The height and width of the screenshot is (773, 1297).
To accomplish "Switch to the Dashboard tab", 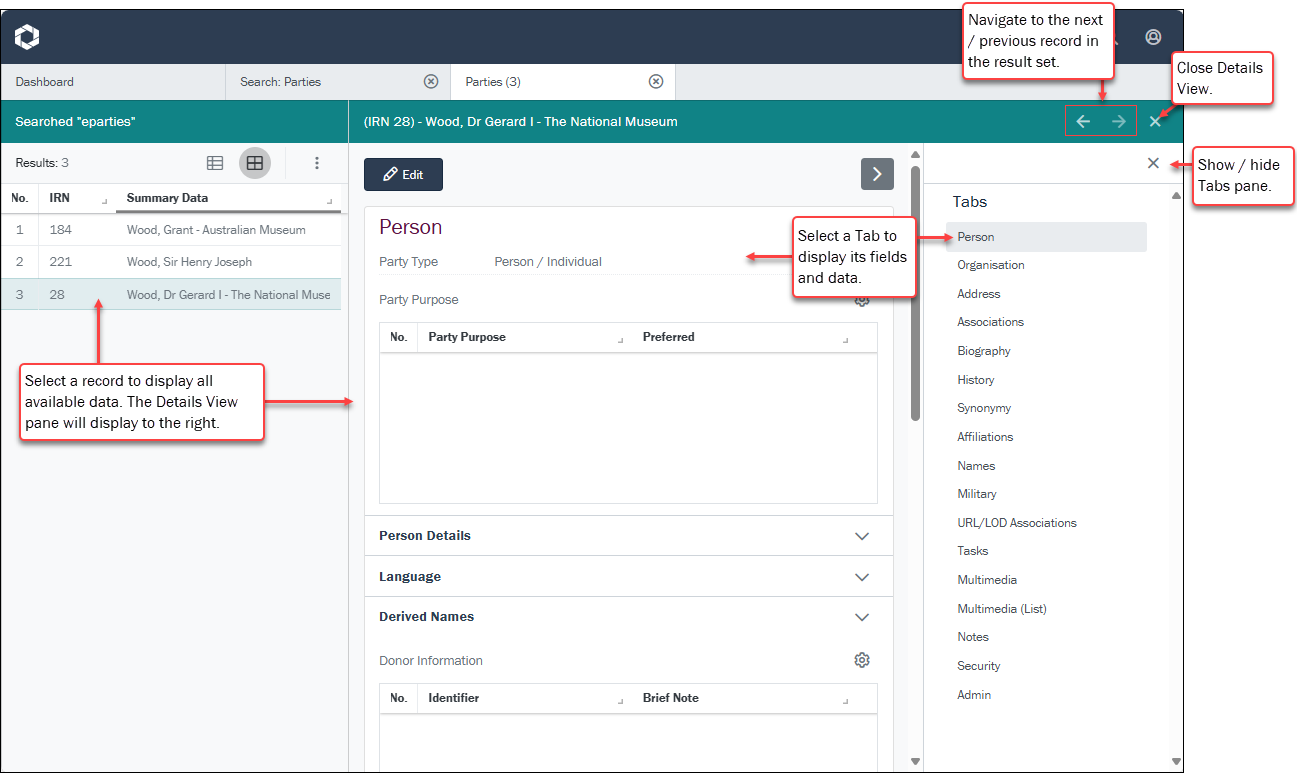I will [45, 82].
